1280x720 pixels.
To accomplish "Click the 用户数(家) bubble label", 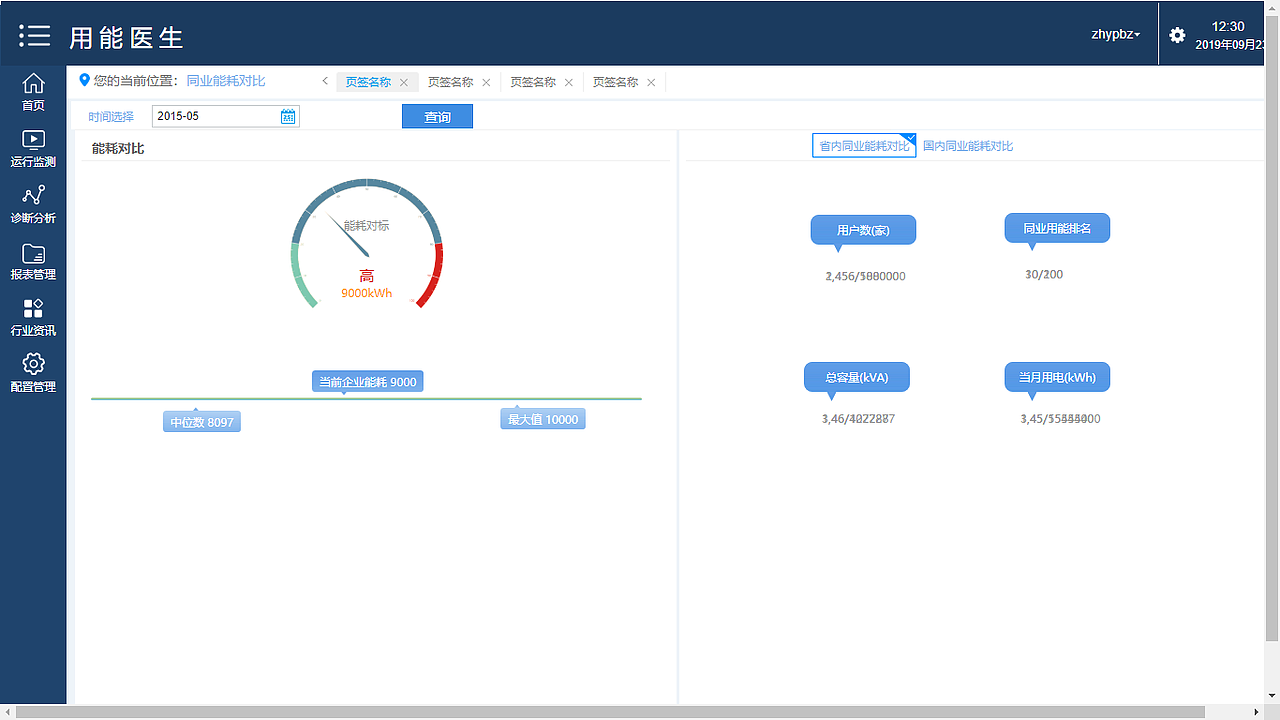I will [x=863, y=230].
